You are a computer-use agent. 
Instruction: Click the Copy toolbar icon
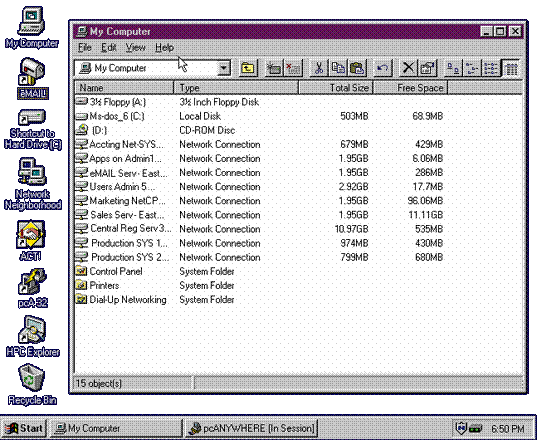[338, 68]
